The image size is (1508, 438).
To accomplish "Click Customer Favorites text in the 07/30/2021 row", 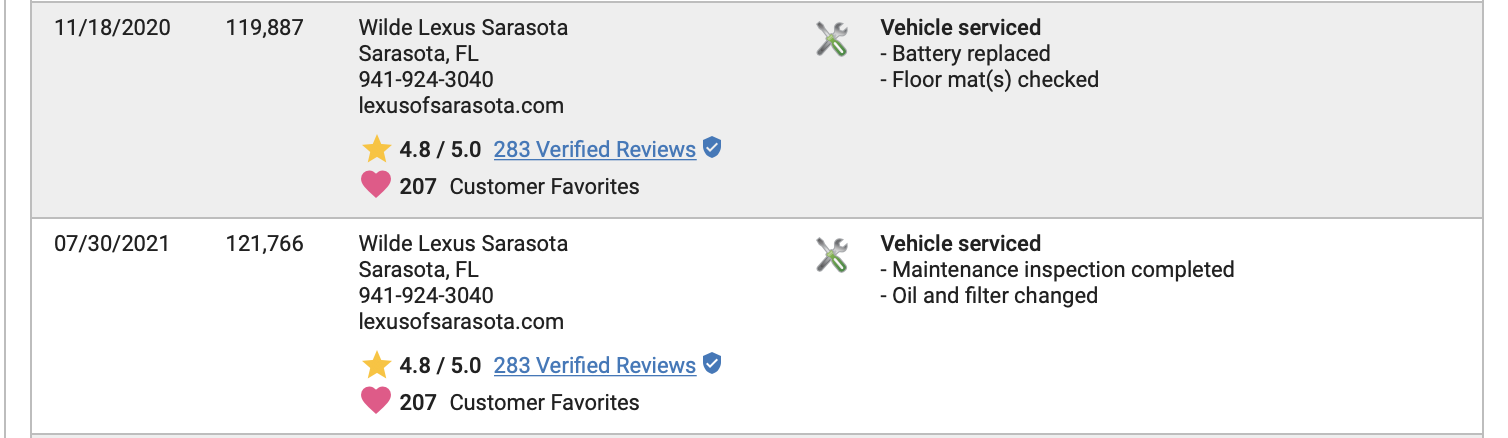I will pos(544,403).
